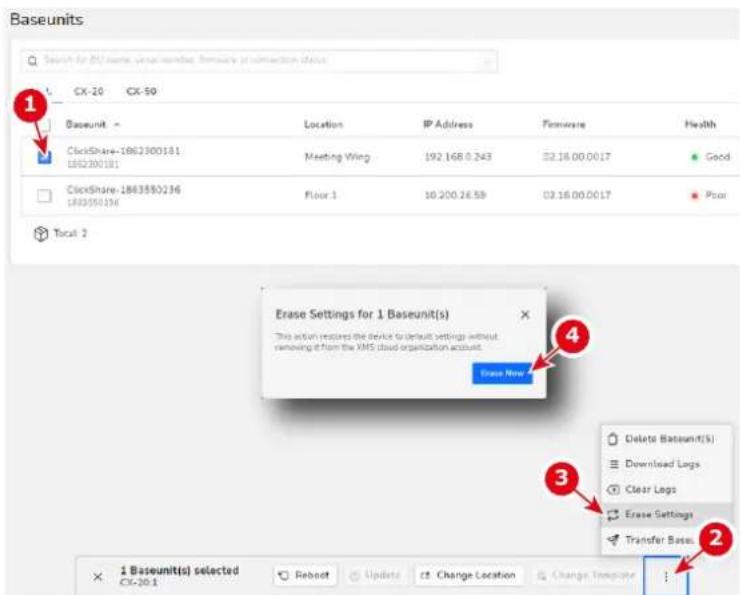Click the baseunit search input field
Image resolution: width=740 pixels, height=595 pixels.
click(x=259, y=61)
